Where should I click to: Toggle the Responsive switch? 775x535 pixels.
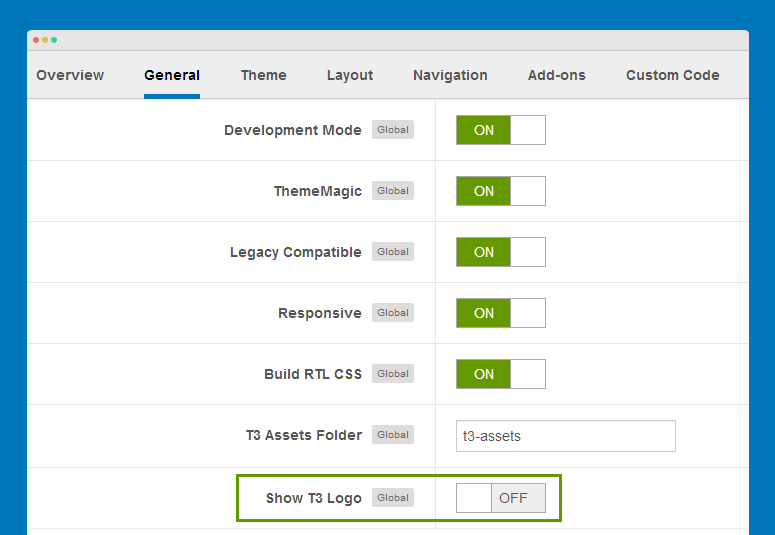501,313
